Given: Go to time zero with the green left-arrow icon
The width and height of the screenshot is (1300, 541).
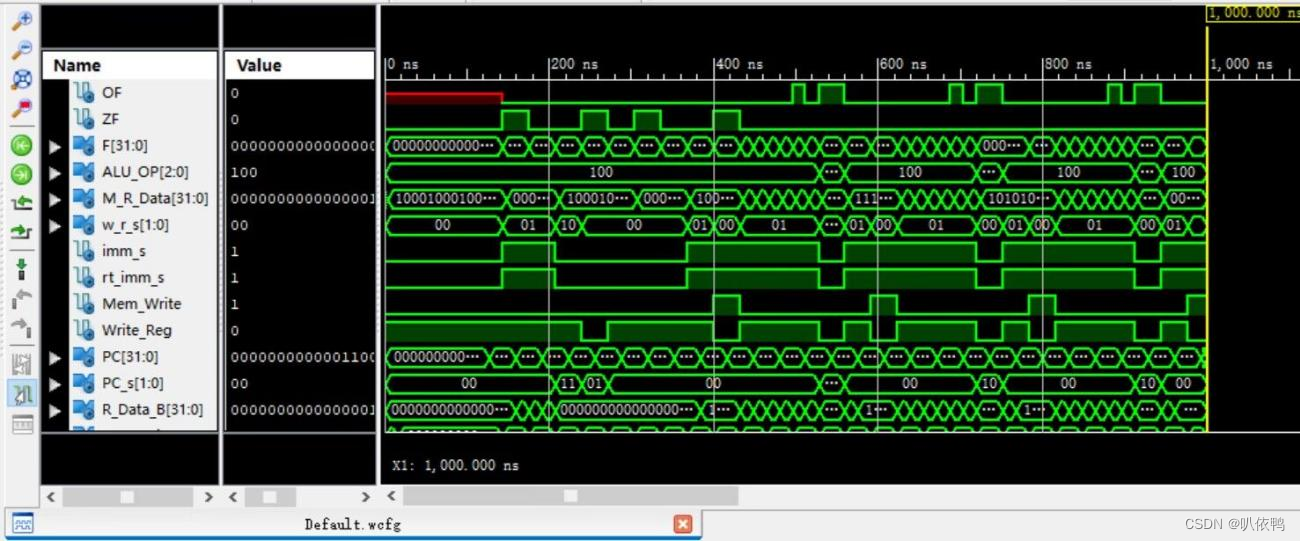Looking at the screenshot, I should coord(21,146).
